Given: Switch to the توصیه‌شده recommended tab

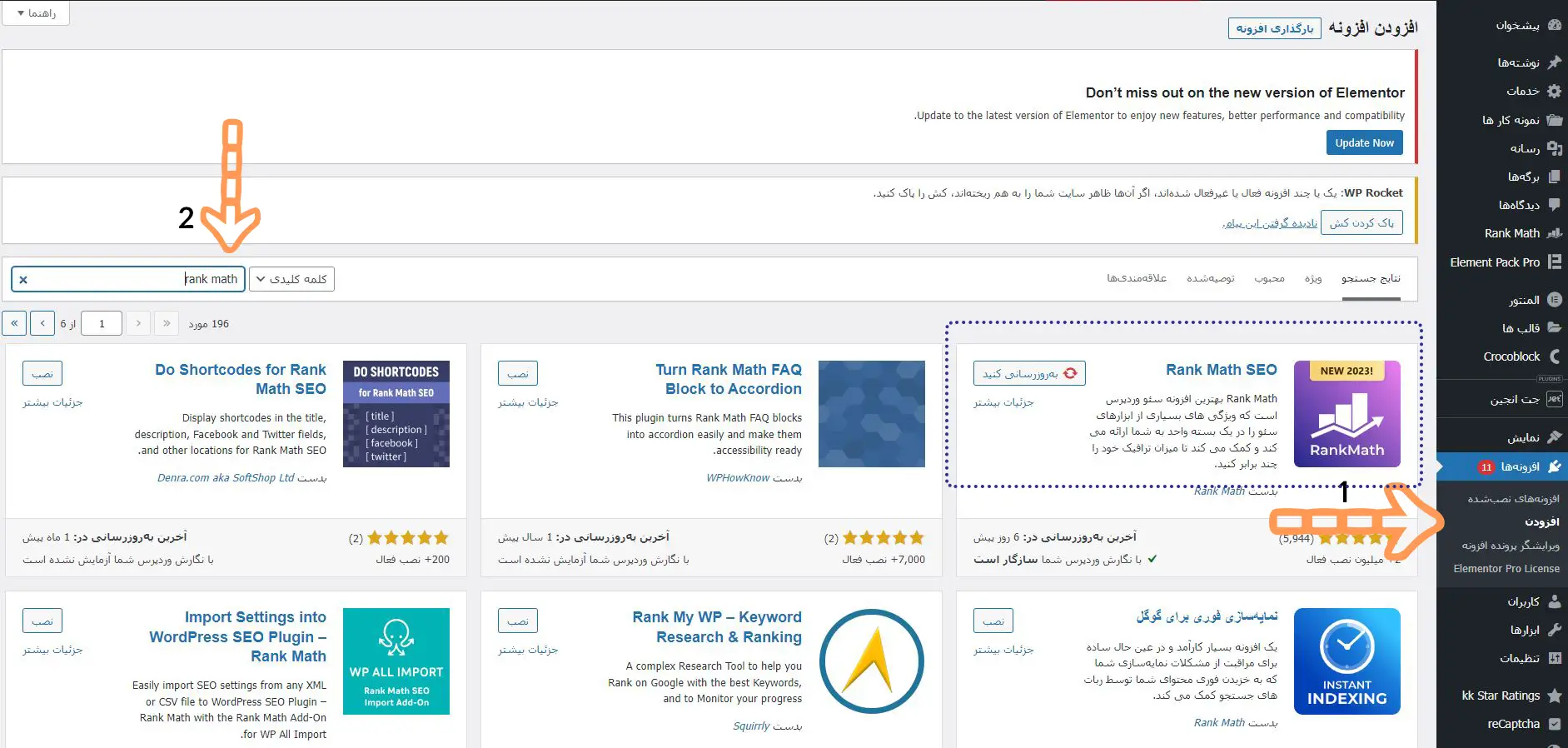Looking at the screenshot, I should tap(1210, 278).
